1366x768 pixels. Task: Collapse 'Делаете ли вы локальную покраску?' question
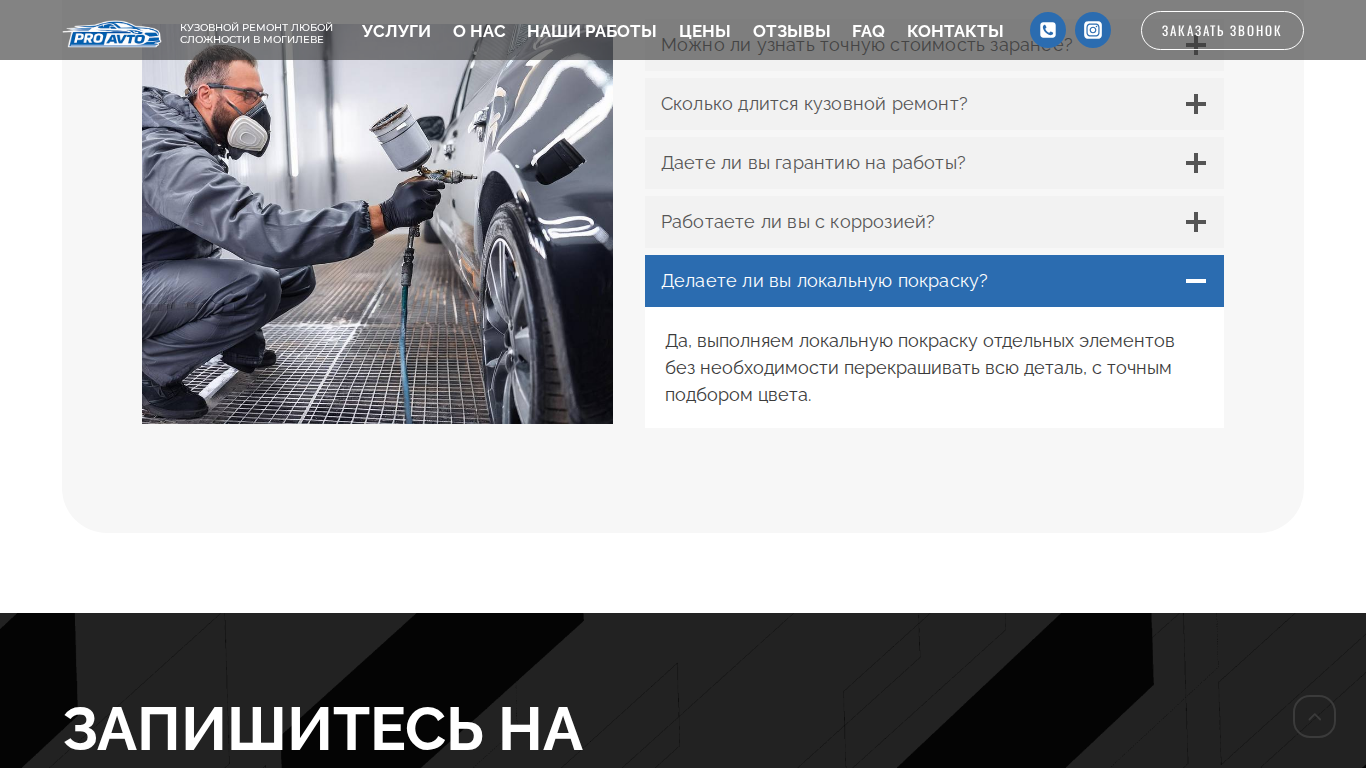[934, 281]
